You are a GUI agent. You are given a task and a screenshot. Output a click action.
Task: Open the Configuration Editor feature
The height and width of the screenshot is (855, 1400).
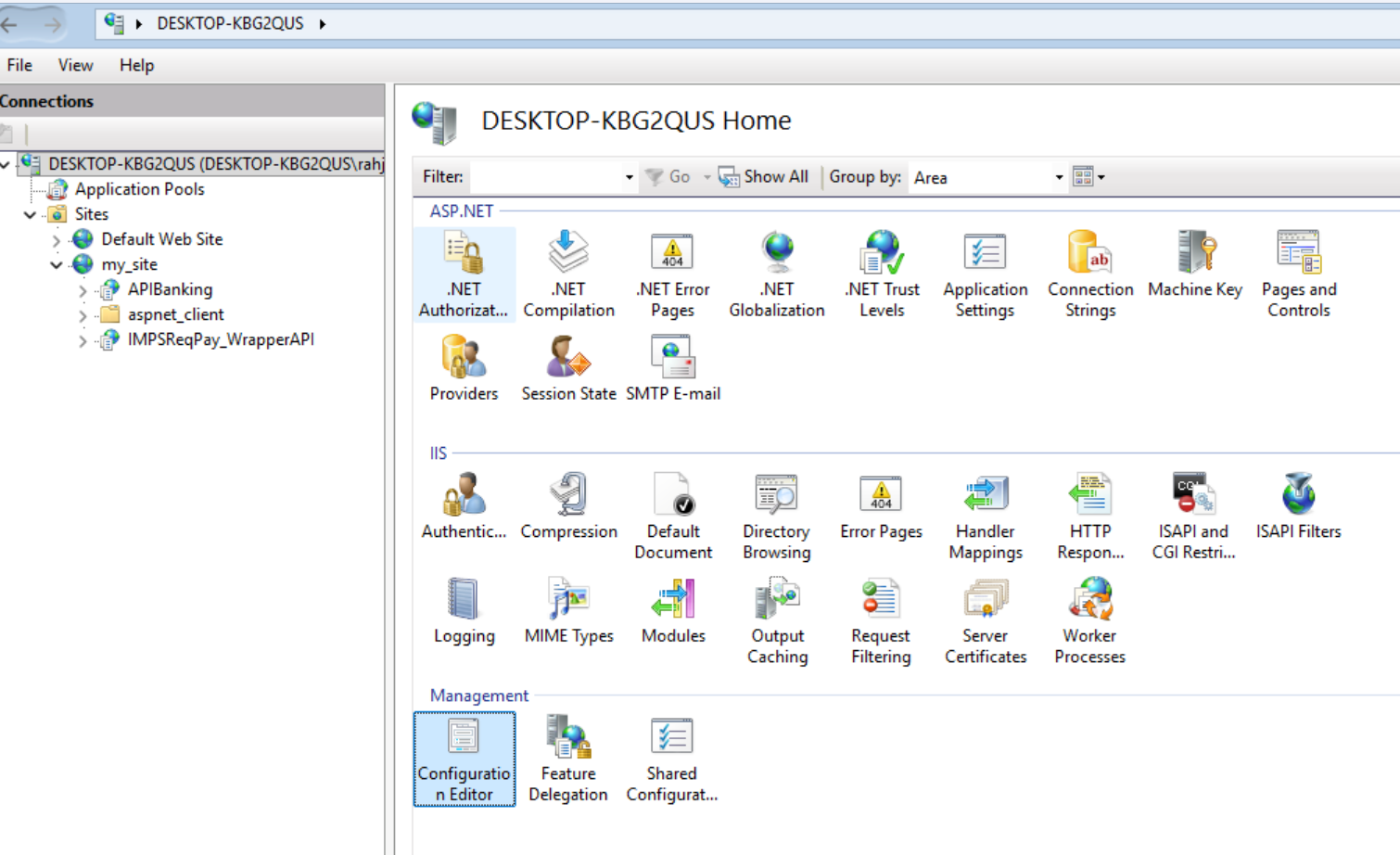tap(464, 759)
